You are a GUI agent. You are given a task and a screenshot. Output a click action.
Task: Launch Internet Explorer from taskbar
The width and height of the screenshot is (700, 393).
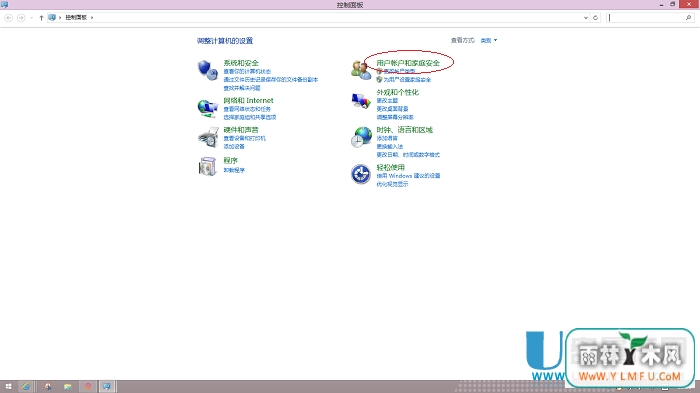click(x=26, y=387)
